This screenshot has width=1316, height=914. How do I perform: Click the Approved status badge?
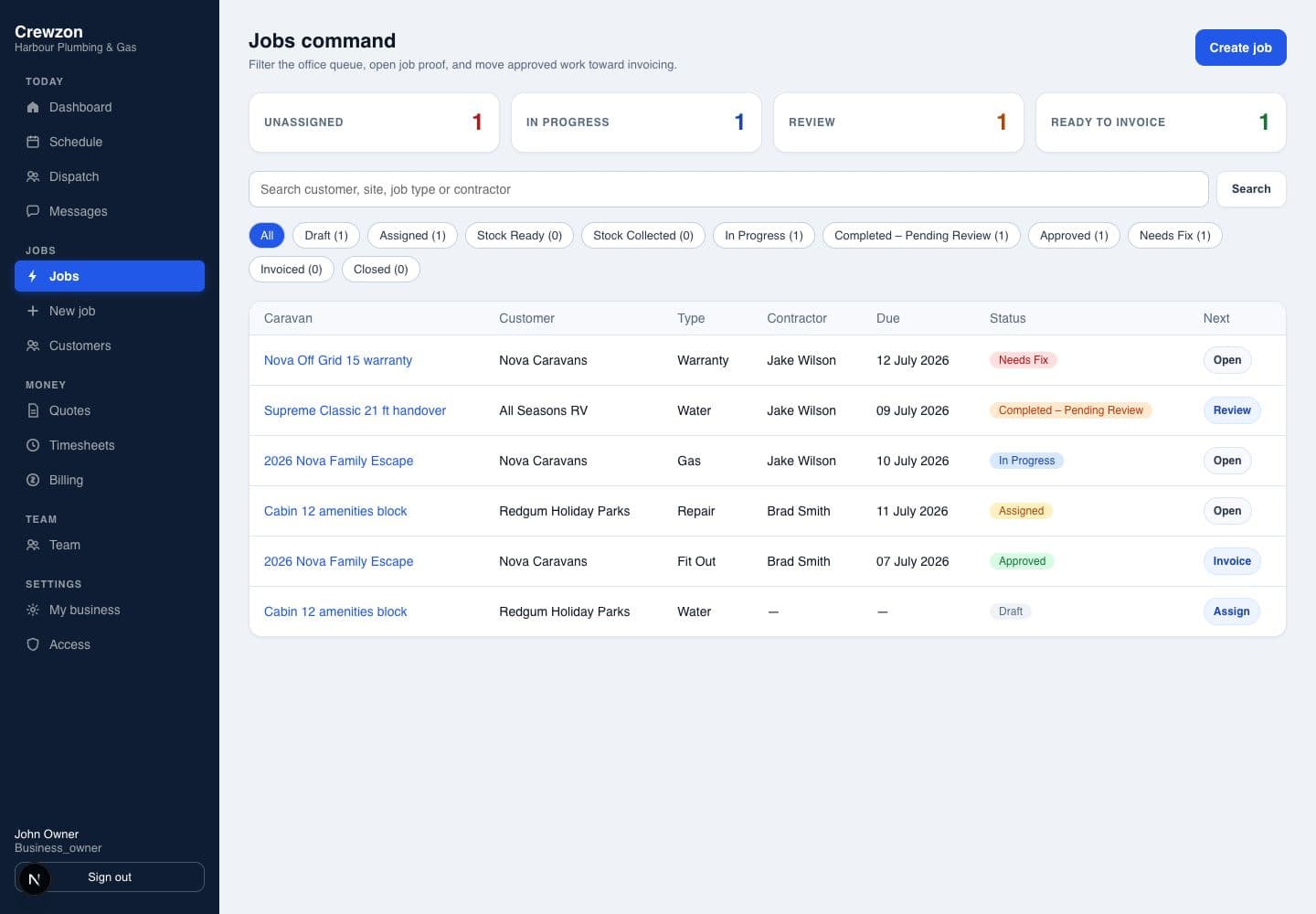coord(1022,561)
